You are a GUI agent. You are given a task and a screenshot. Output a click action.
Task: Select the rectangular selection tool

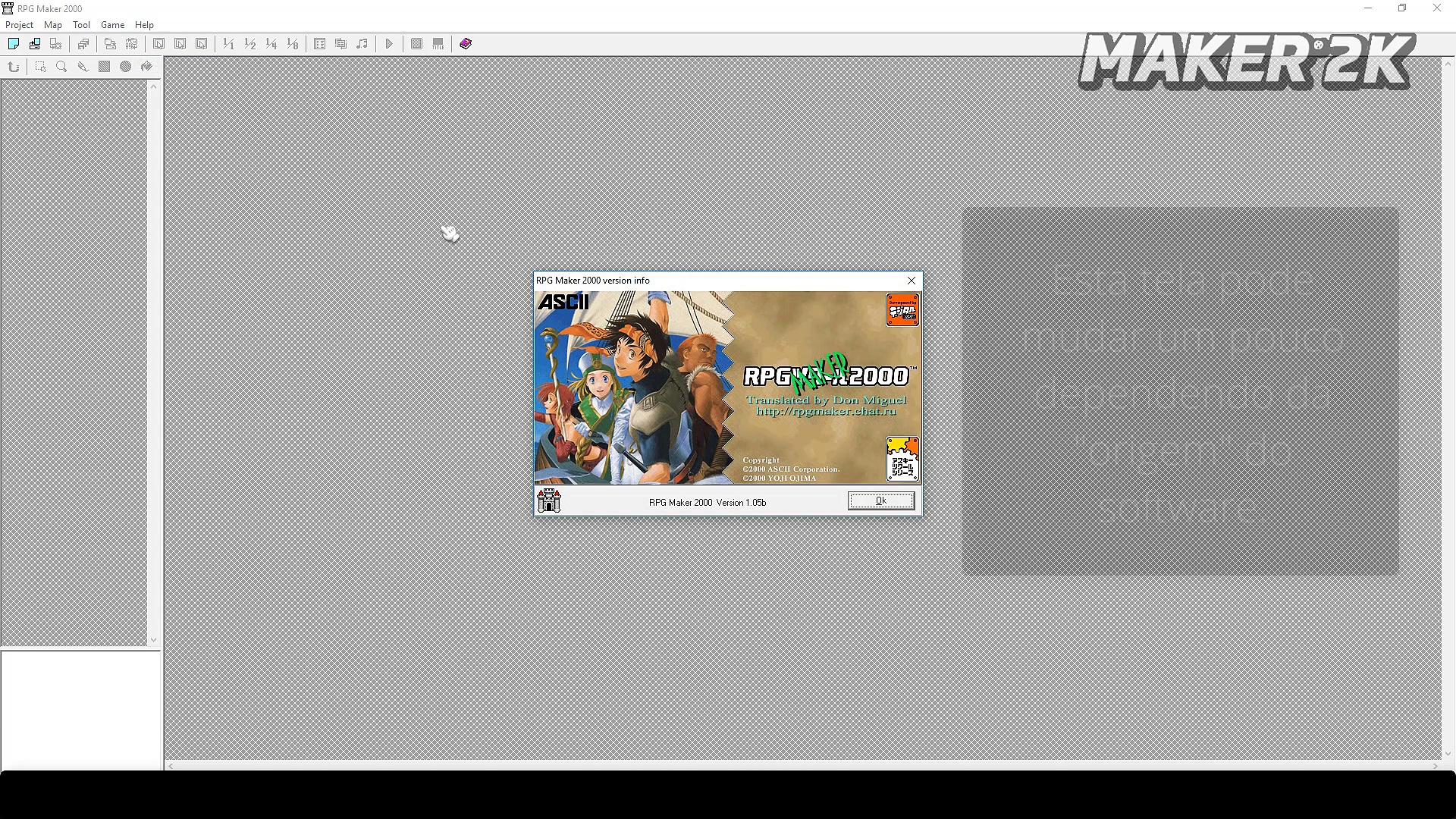point(40,67)
